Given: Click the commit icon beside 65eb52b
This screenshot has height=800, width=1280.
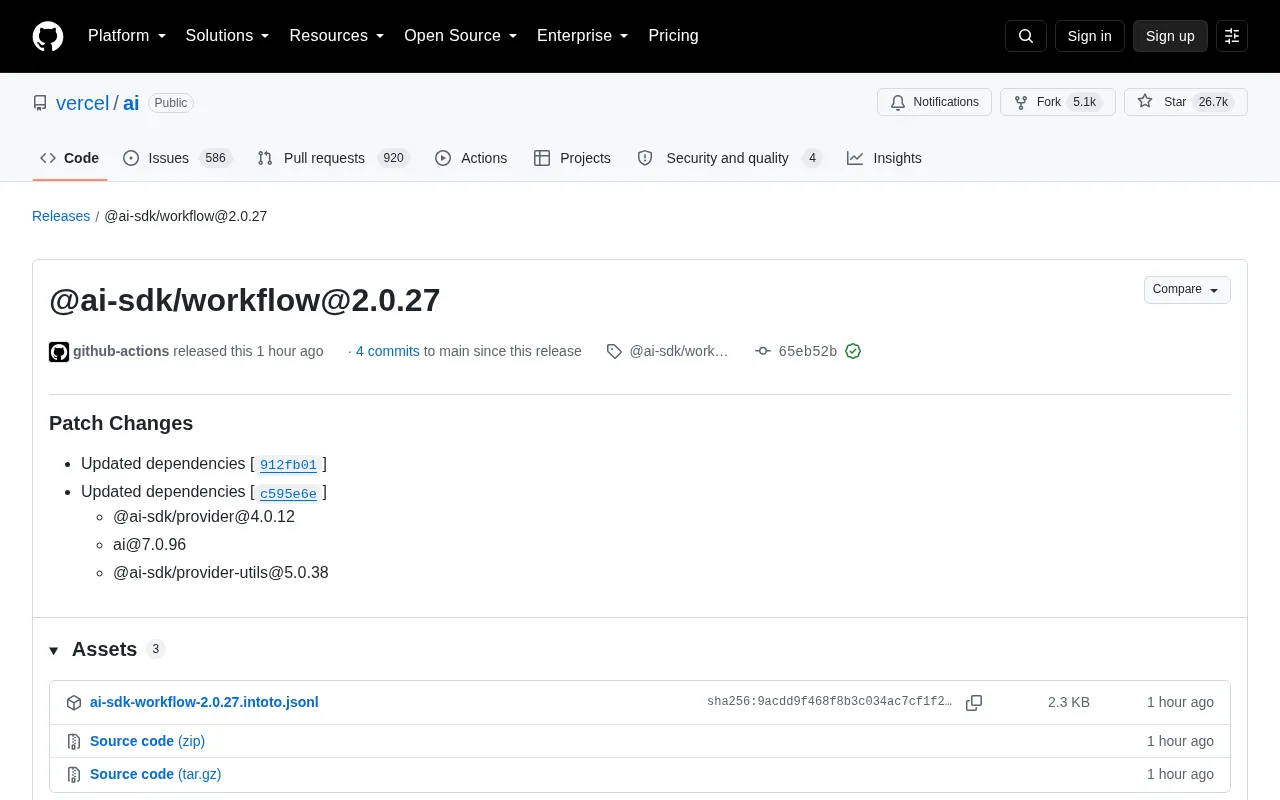Looking at the screenshot, I should click(x=763, y=351).
